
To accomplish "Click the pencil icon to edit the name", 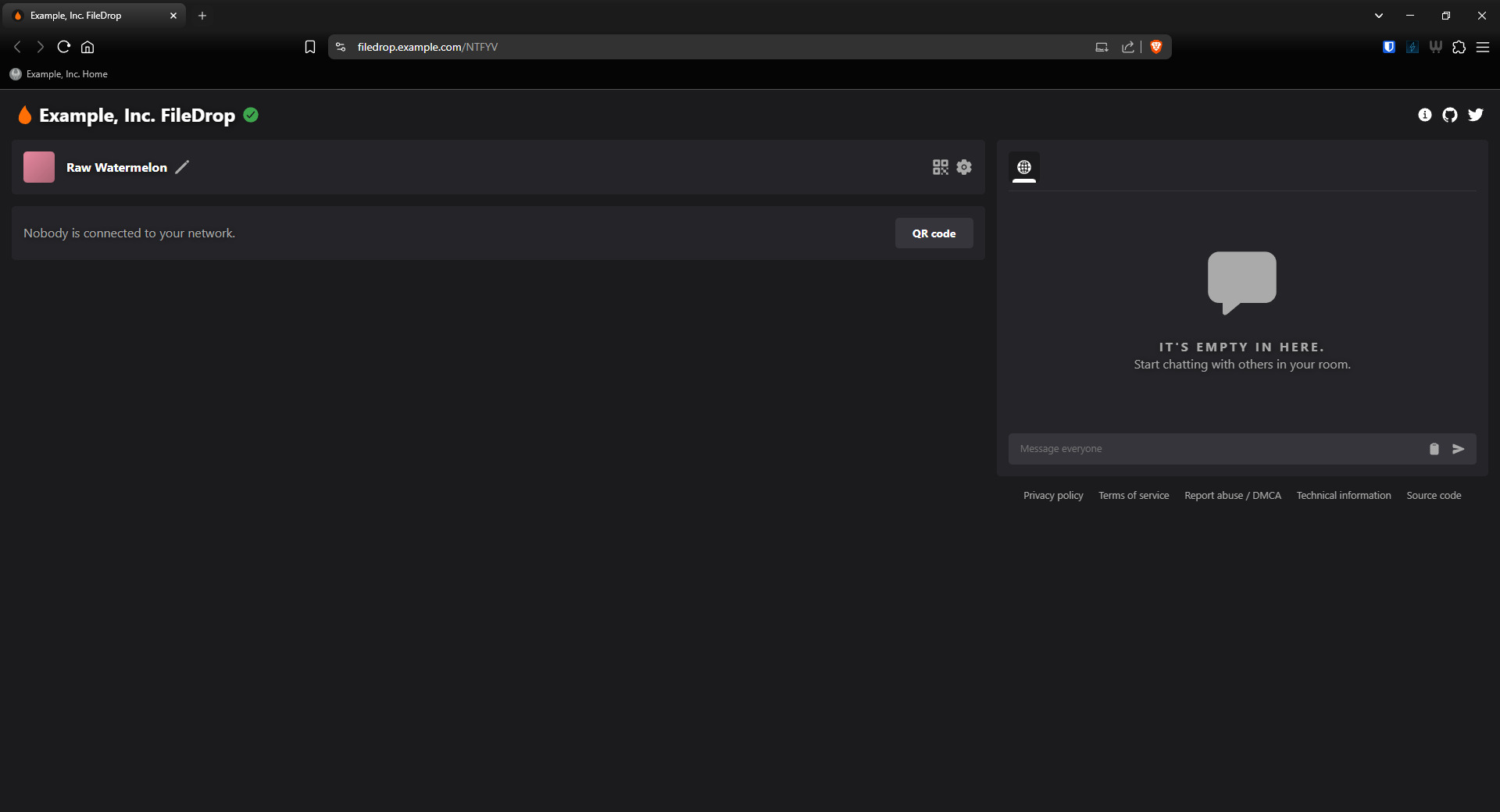I will (x=182, y=167).
